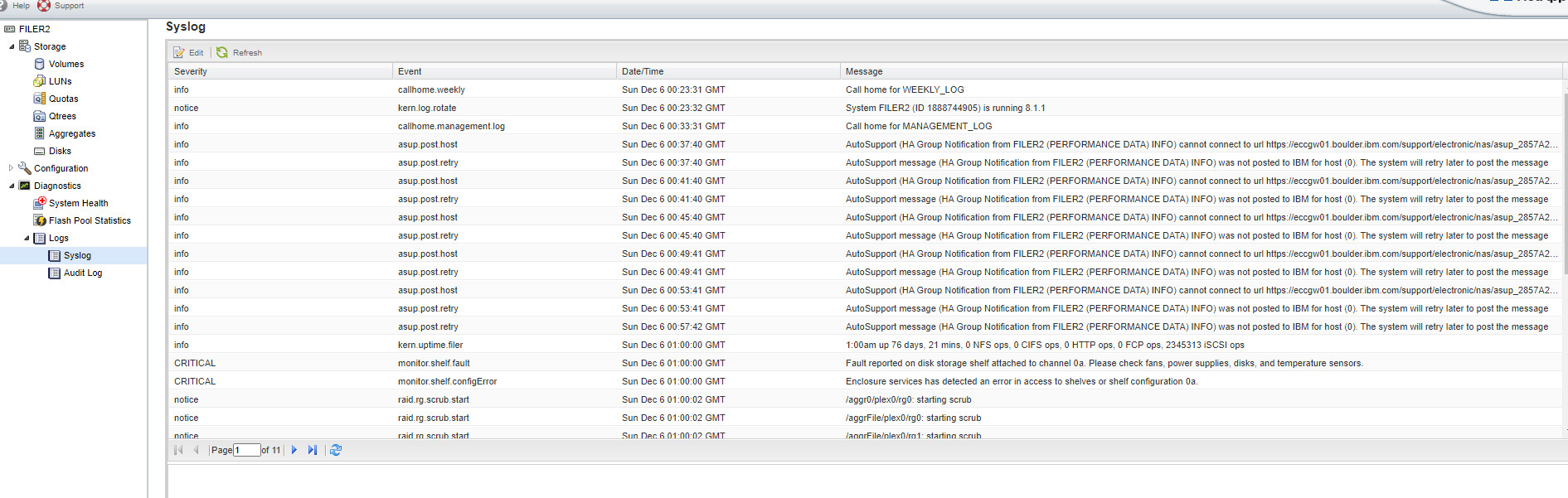Open the Aggregates node
This screenshot has width=1568, height=498.
tap(71, 133)
